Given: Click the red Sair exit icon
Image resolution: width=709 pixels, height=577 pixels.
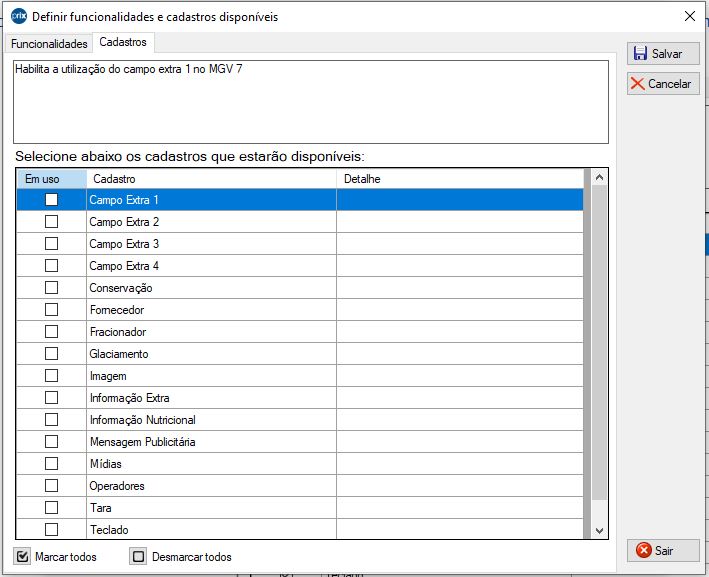Looking at the screenshot, I should click(644, 551).
